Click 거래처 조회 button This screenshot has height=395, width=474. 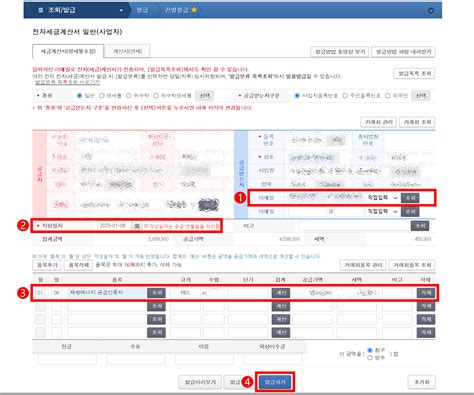(x=417, y=122)
